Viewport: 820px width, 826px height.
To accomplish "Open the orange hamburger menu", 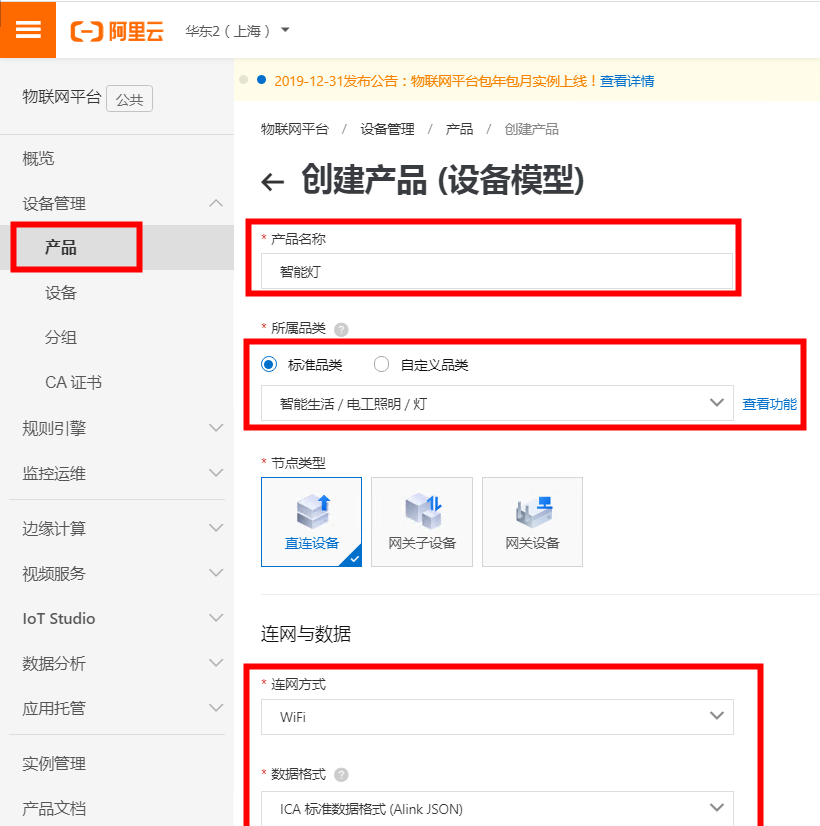I will click(x=28, y=30).
